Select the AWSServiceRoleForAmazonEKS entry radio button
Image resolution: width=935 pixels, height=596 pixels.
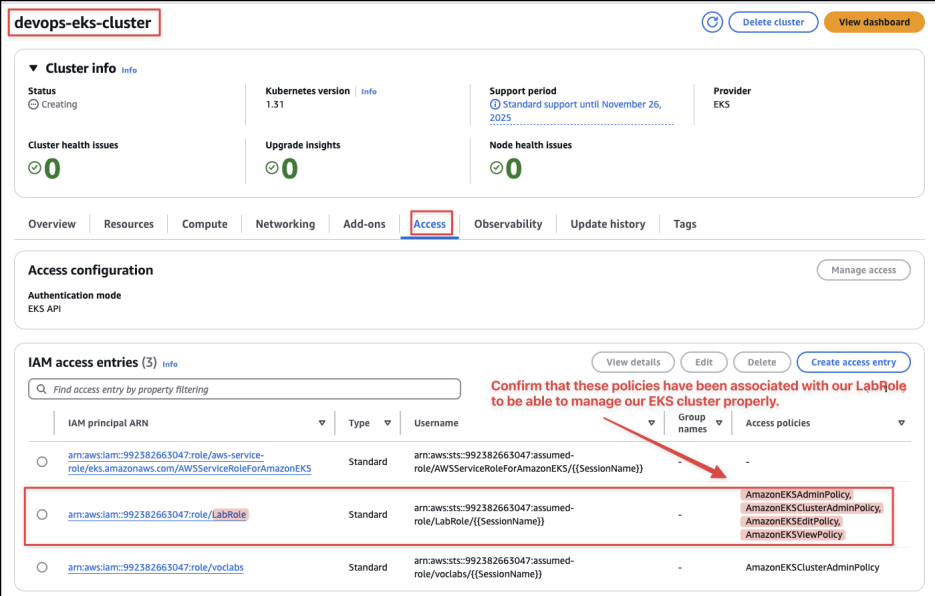coord(42,461)
